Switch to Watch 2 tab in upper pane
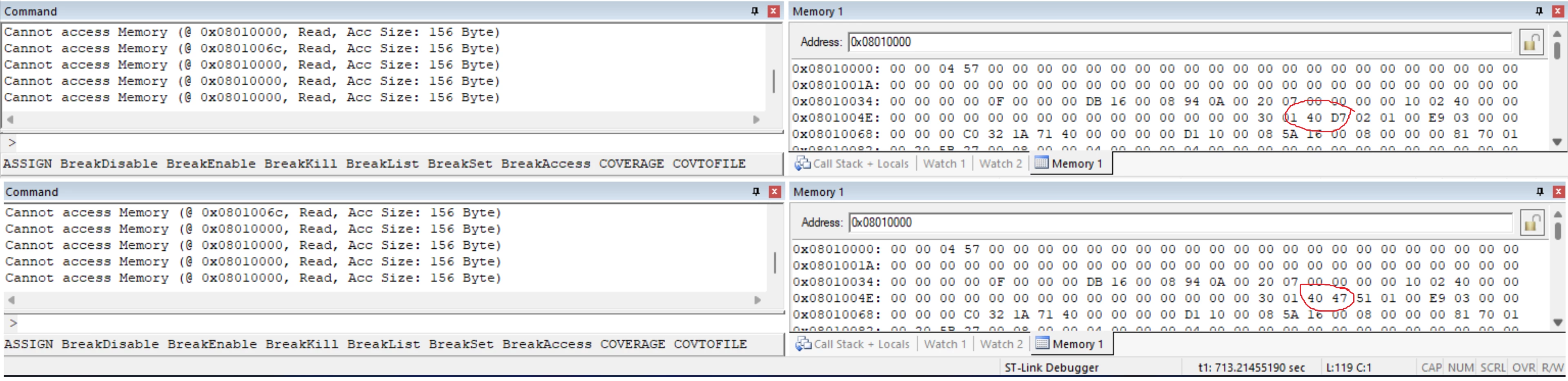Screen dimensions: 1568x381 1000,164
